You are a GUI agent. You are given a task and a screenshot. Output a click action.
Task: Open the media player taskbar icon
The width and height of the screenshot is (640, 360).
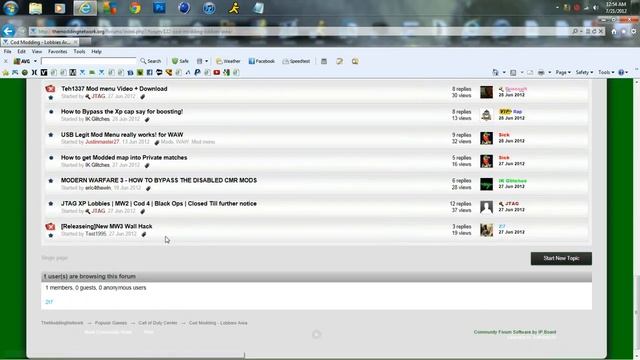(x=60, y=8)
